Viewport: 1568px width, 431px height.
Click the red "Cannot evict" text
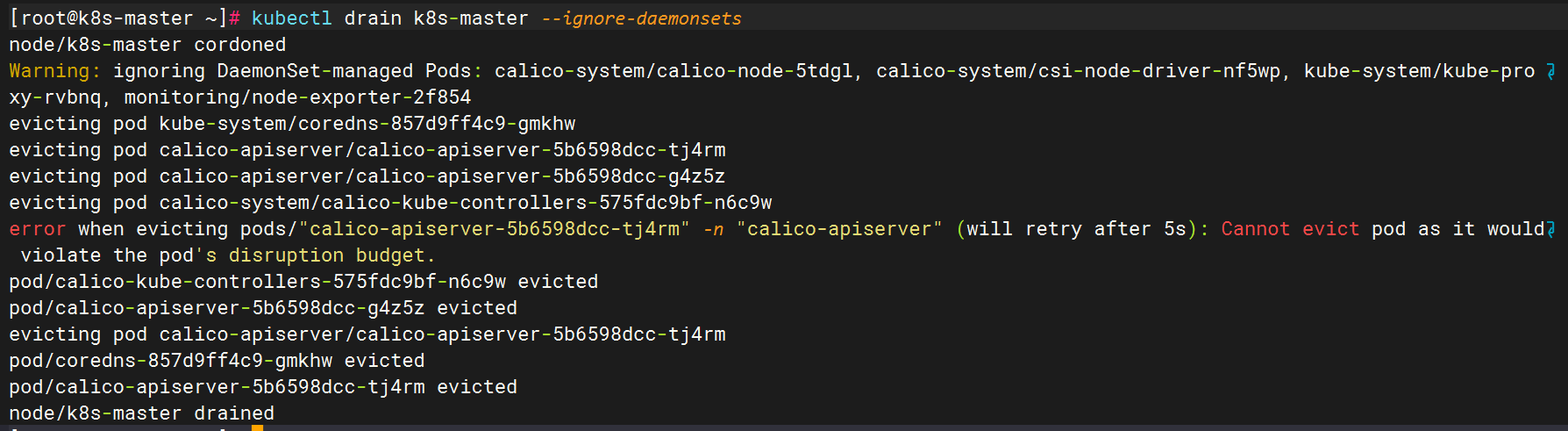click(x=1290, y=229)
